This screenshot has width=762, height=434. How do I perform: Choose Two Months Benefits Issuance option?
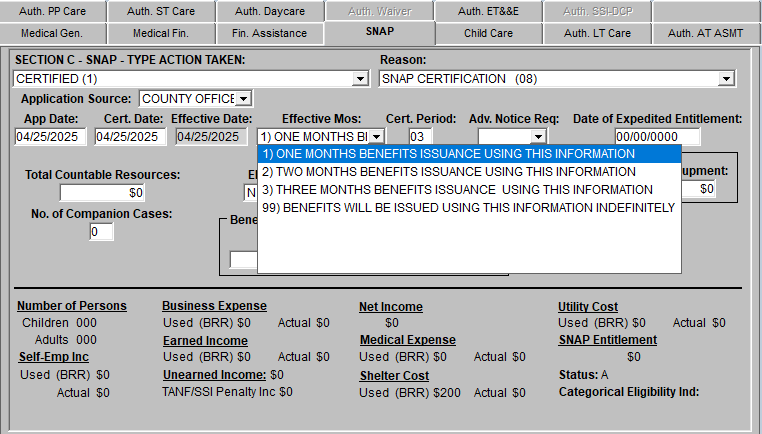[x=469, y=172]
